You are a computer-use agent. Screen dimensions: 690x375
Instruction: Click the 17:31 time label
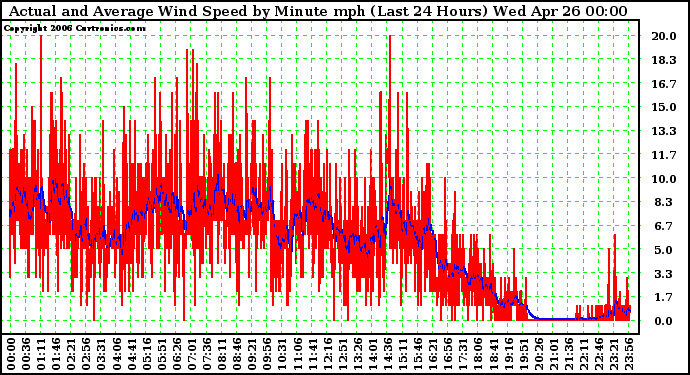(462, 354)
